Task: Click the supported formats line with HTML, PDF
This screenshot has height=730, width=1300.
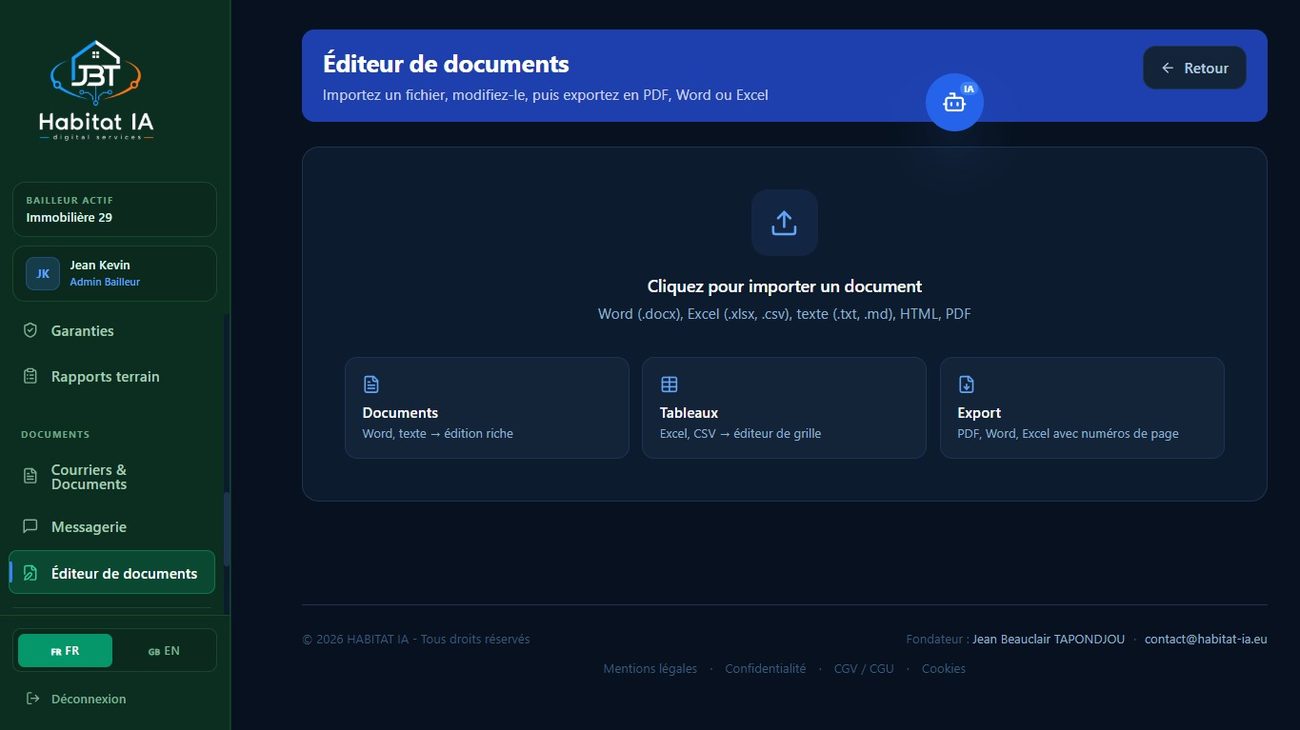Action: point(784,314)
